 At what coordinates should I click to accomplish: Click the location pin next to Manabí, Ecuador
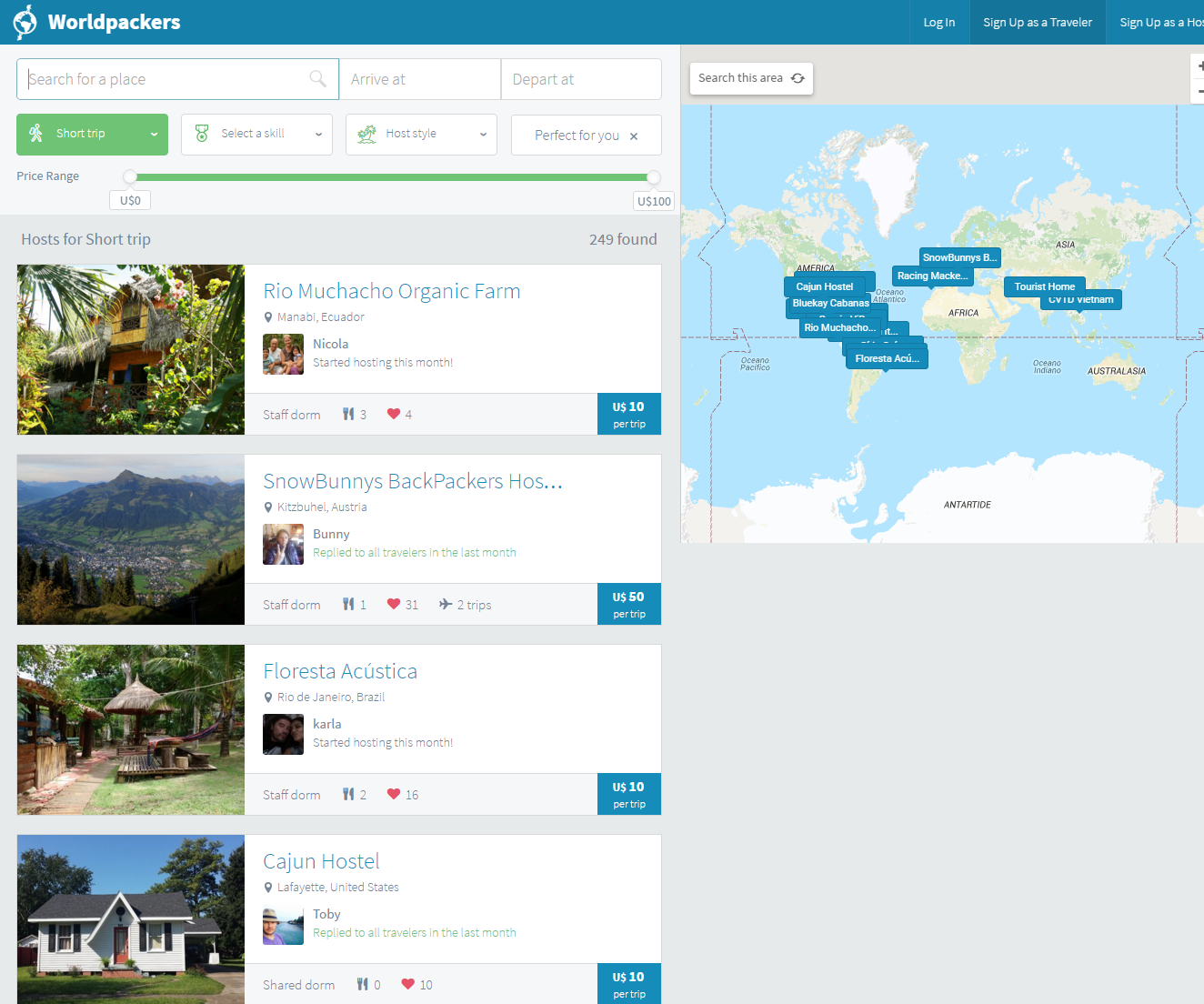(x=268, y=317)
